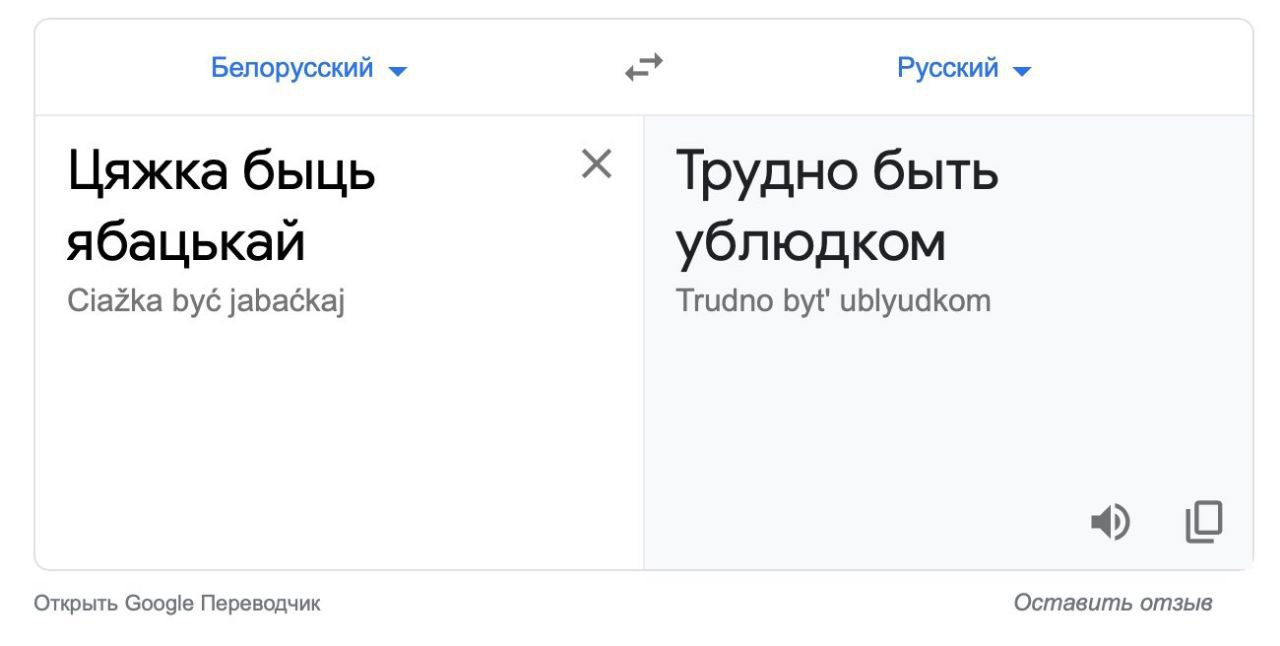
Task: Swap source and target languages
Action: (643, 68)
